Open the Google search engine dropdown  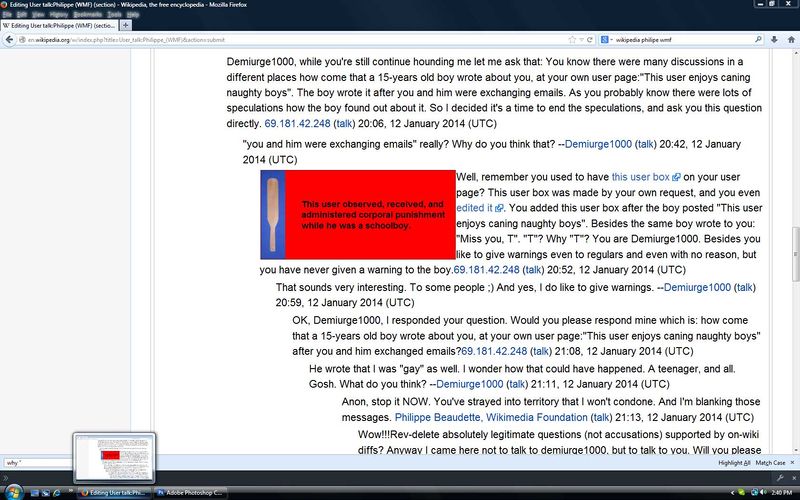[606, 40]
